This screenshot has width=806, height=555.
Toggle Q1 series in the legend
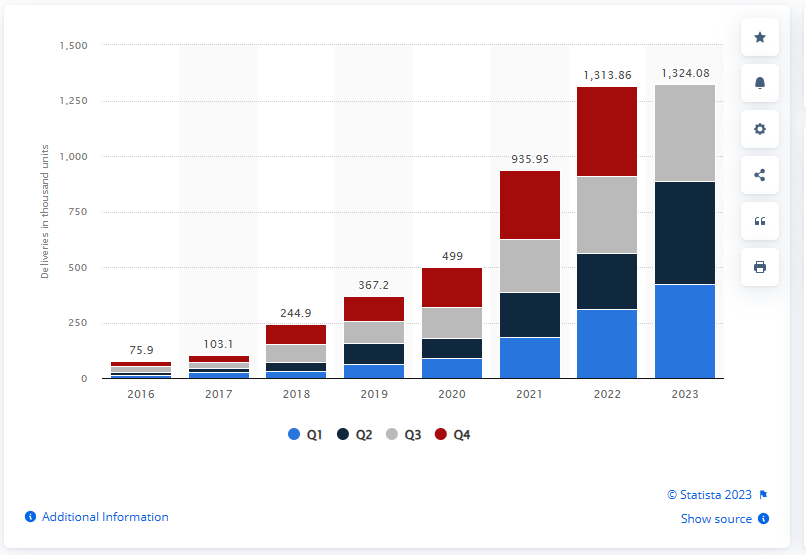pyautogui.click(x=305, y=435)
